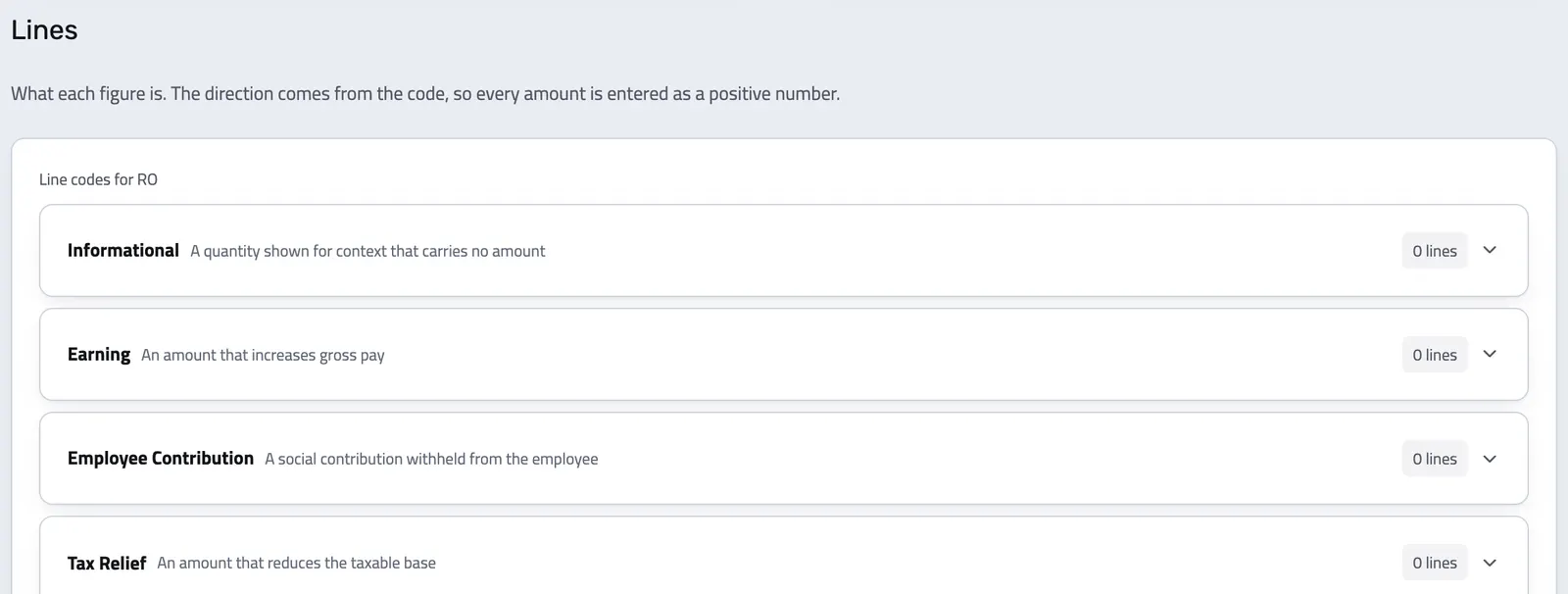Click the Tax Relief heading
This screenshot has height=594, width=1568.
tap(107, 563)
